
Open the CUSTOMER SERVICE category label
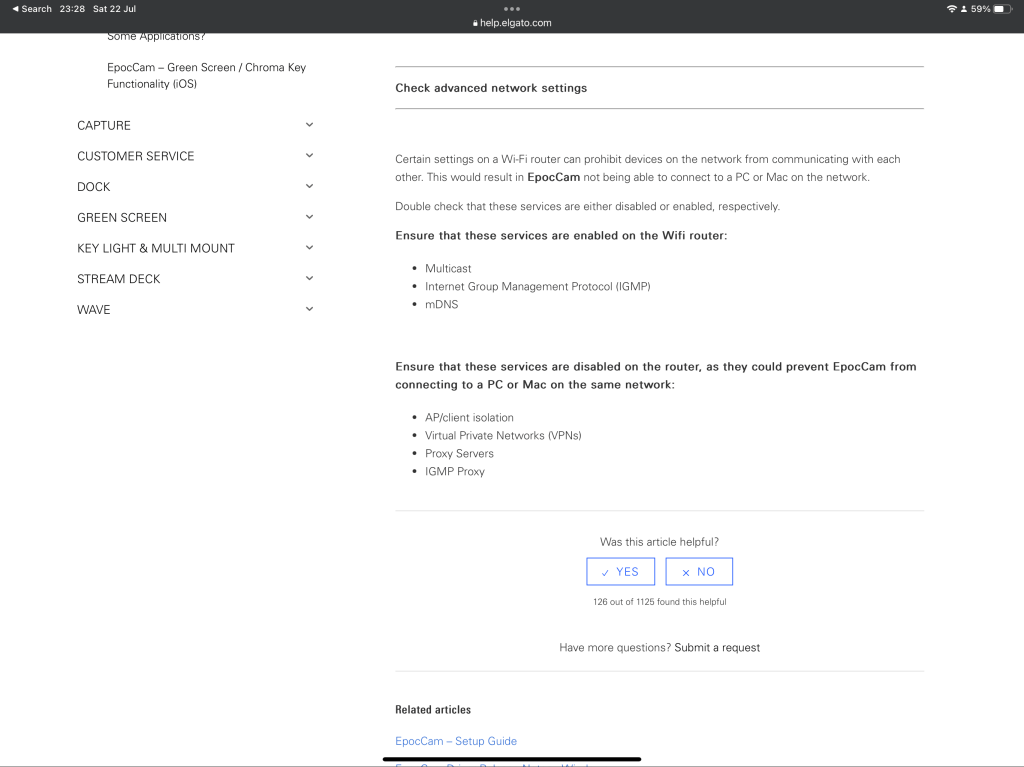[x=136, y=156]
